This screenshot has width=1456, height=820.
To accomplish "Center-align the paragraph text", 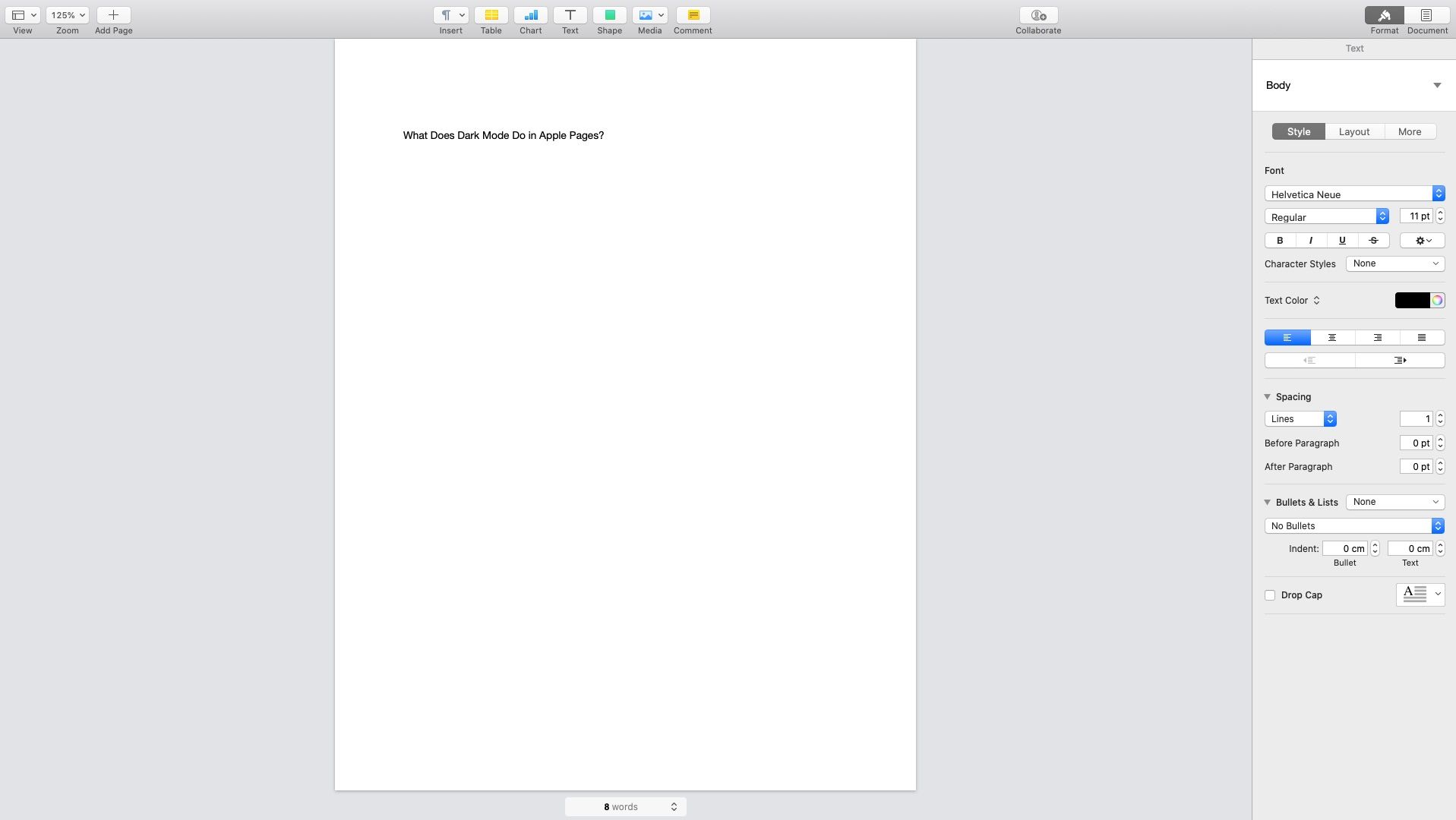I will [x=1332, y=338].
